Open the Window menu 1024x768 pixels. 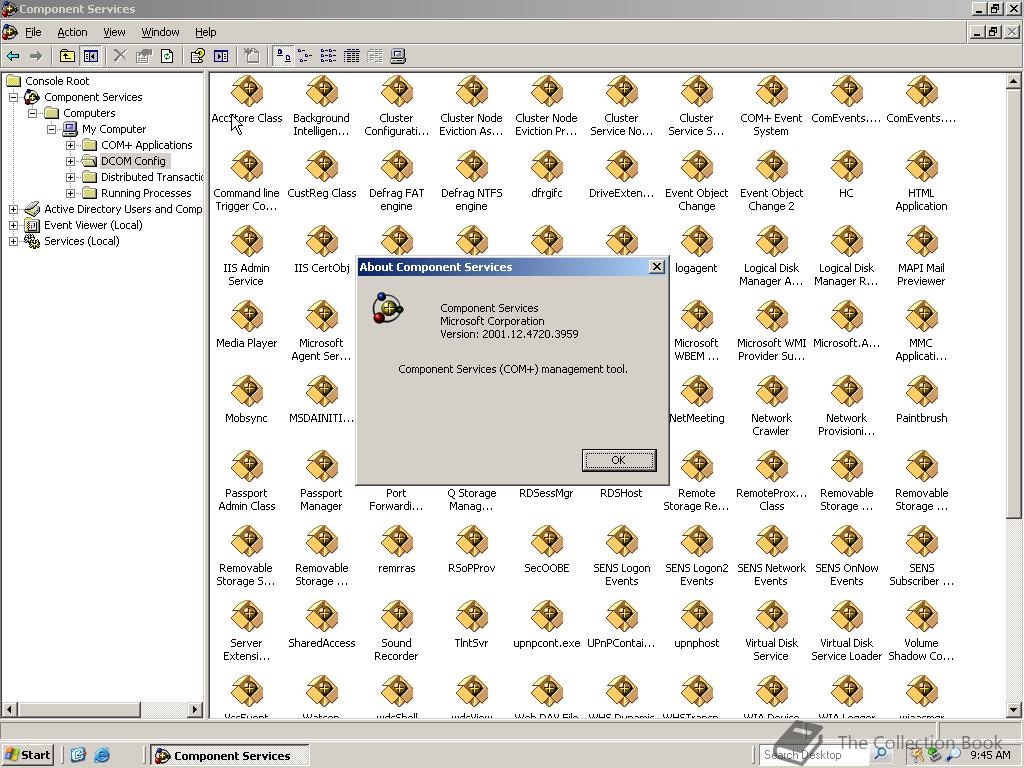point(160,32)
